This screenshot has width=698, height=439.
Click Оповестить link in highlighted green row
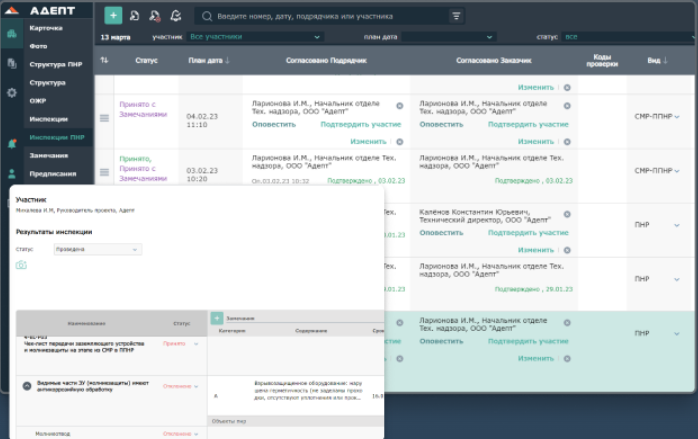[441, 340]
